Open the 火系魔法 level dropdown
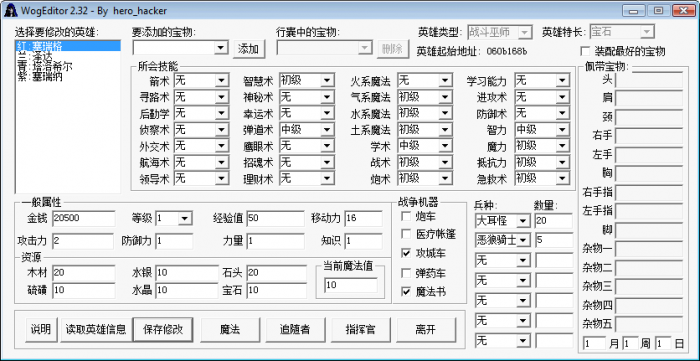Image resolution: width=700 pixels, height=361 pixels. 445,81
